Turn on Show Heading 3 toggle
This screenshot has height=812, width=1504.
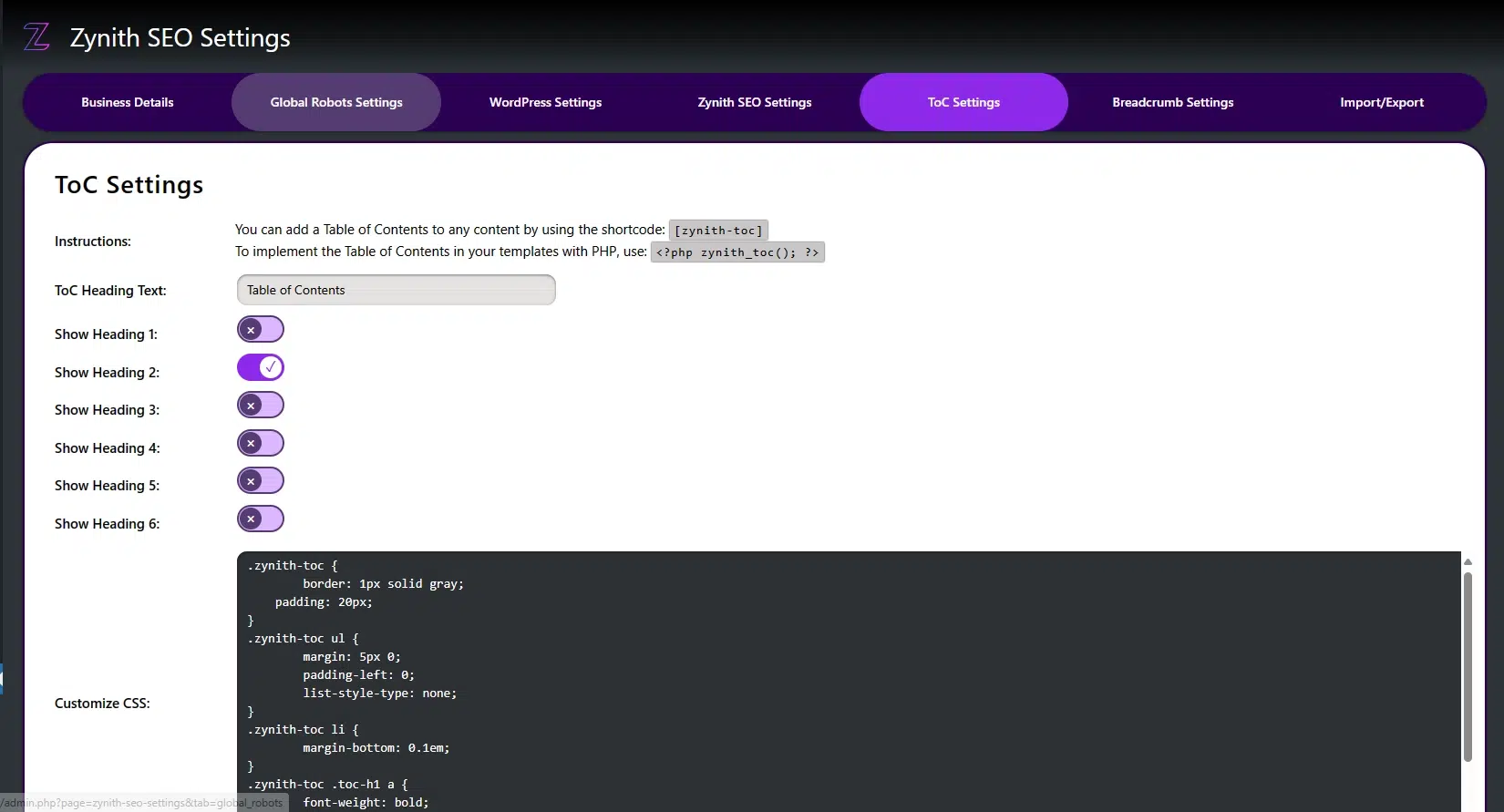(x=261, y=405)
